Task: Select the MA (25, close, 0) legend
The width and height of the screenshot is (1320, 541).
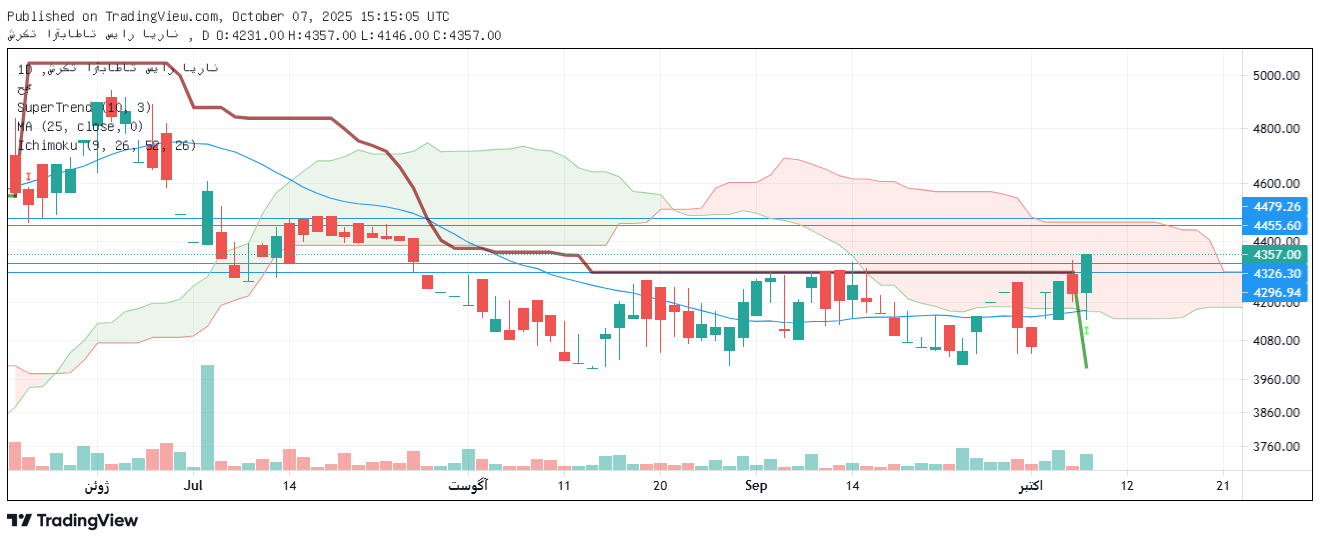Action: coord(80,126)
